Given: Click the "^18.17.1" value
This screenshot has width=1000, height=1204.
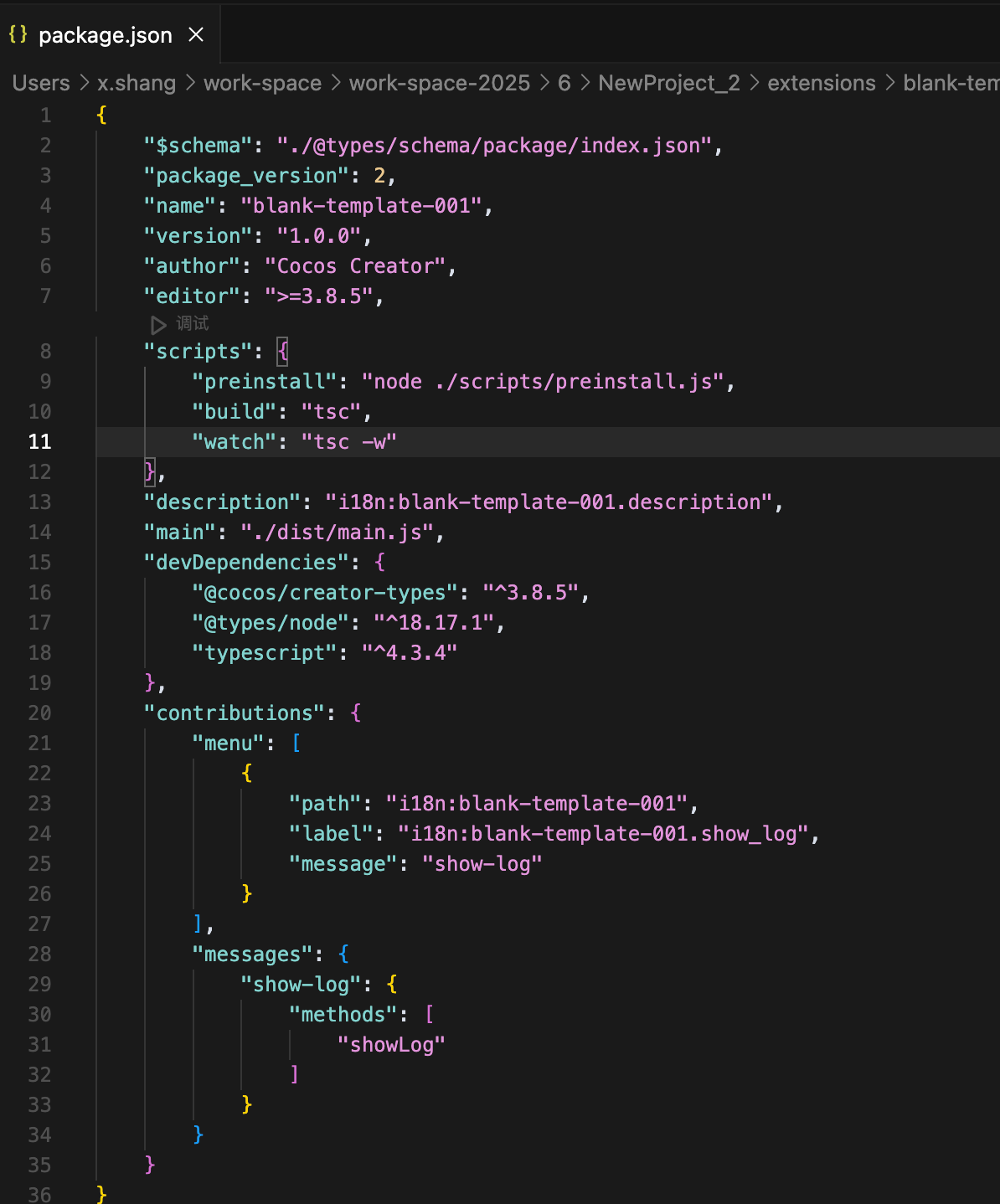Looking at the screenshot, I should (x=434, y=622).
